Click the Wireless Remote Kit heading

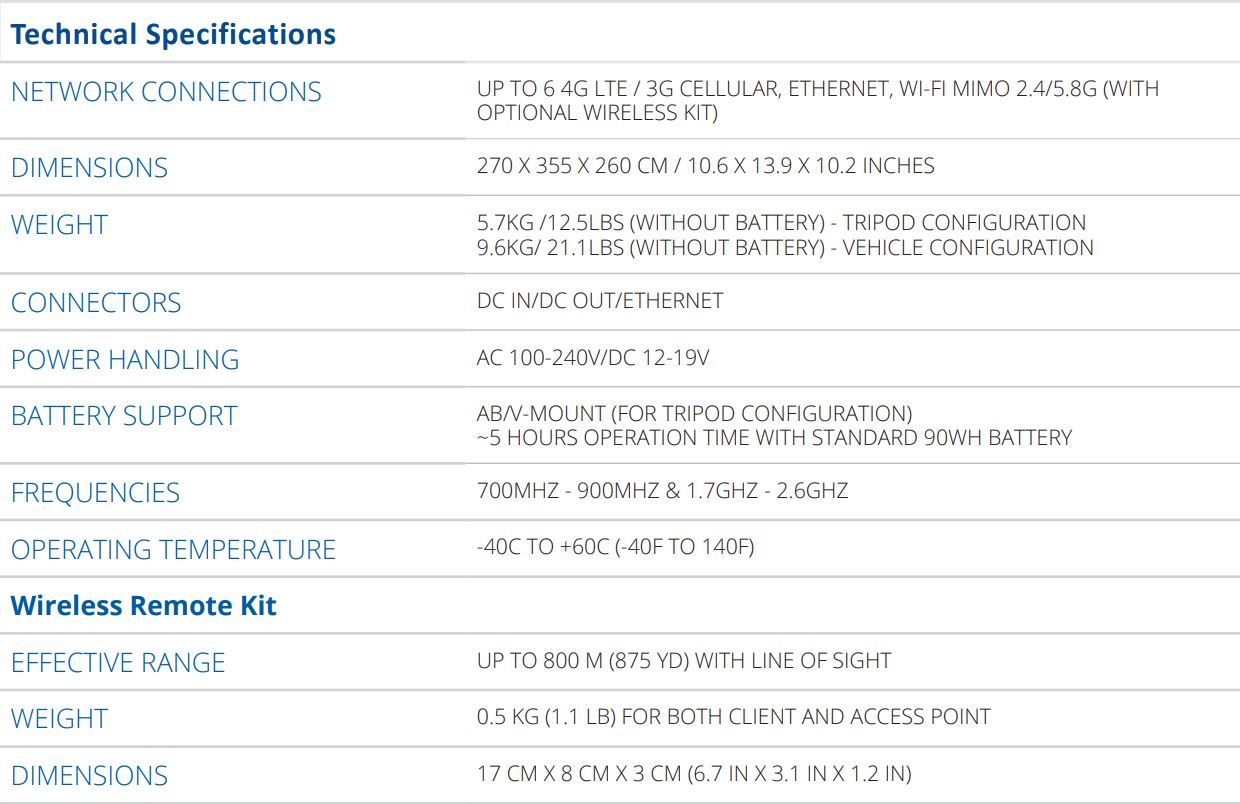pyautogui.click(x=144, y=606)
